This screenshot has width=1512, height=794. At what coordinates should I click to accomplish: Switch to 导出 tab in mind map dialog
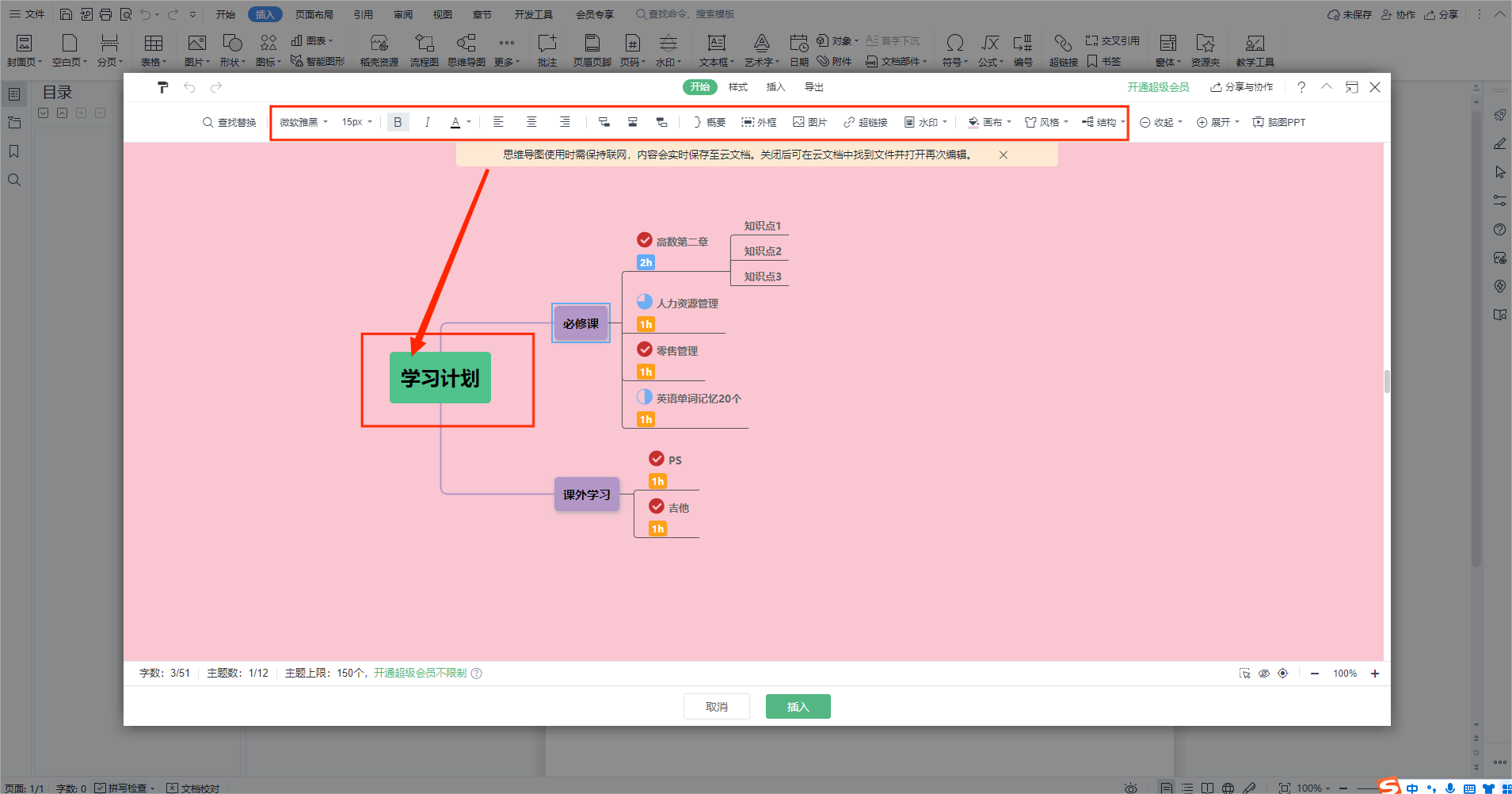[814, 87]
